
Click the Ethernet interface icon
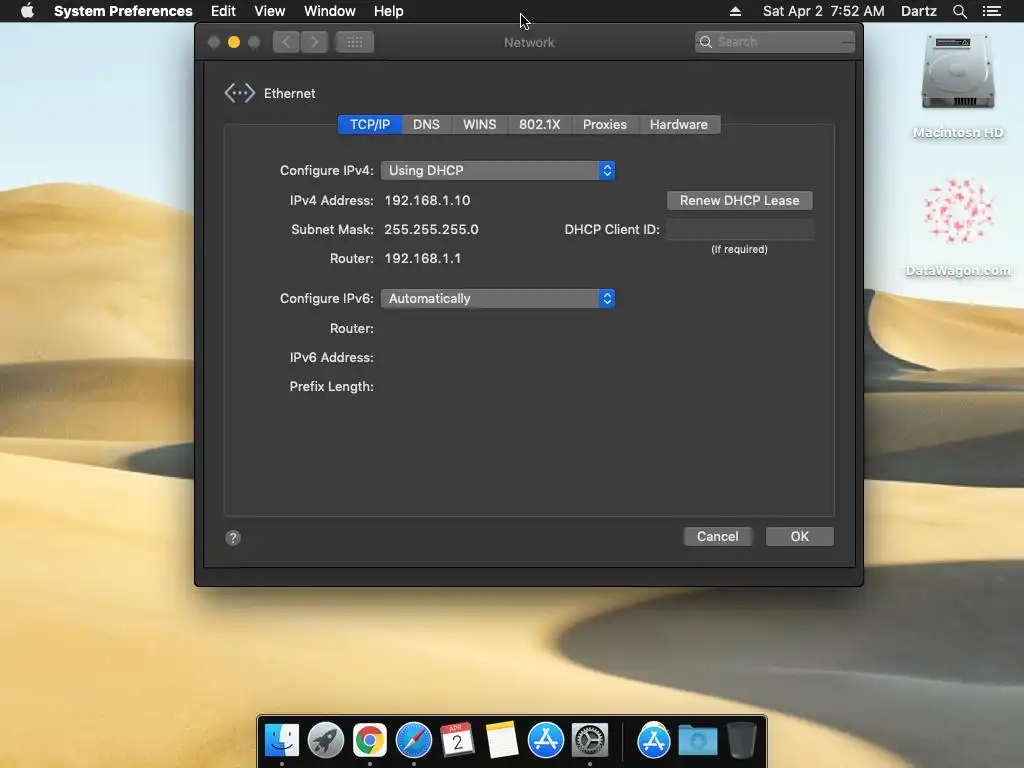(240, 93)
